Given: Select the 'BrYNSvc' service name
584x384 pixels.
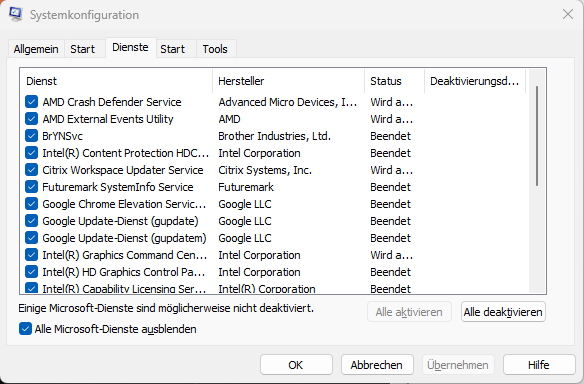Looking at the screenshot, I should click(x=63, y=136).
